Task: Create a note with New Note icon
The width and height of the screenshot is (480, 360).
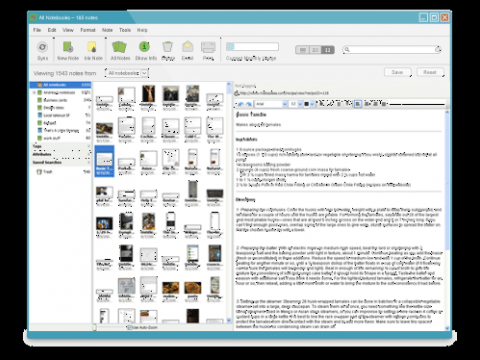Action: (68, 47)
